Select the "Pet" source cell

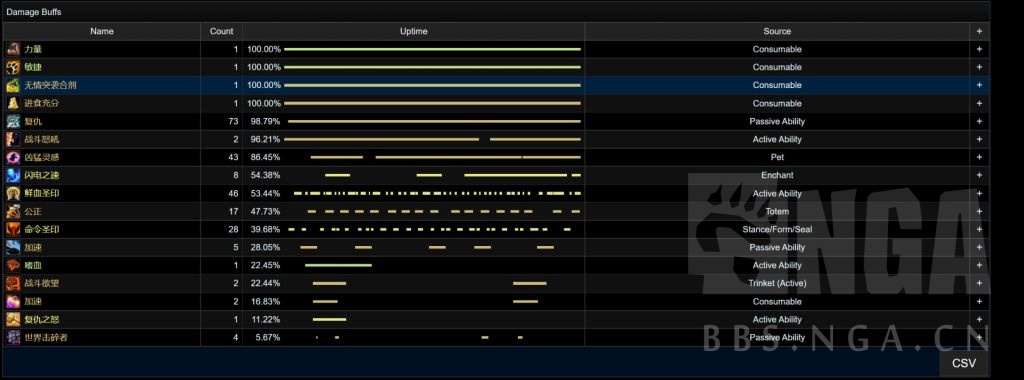click(777, 157)
